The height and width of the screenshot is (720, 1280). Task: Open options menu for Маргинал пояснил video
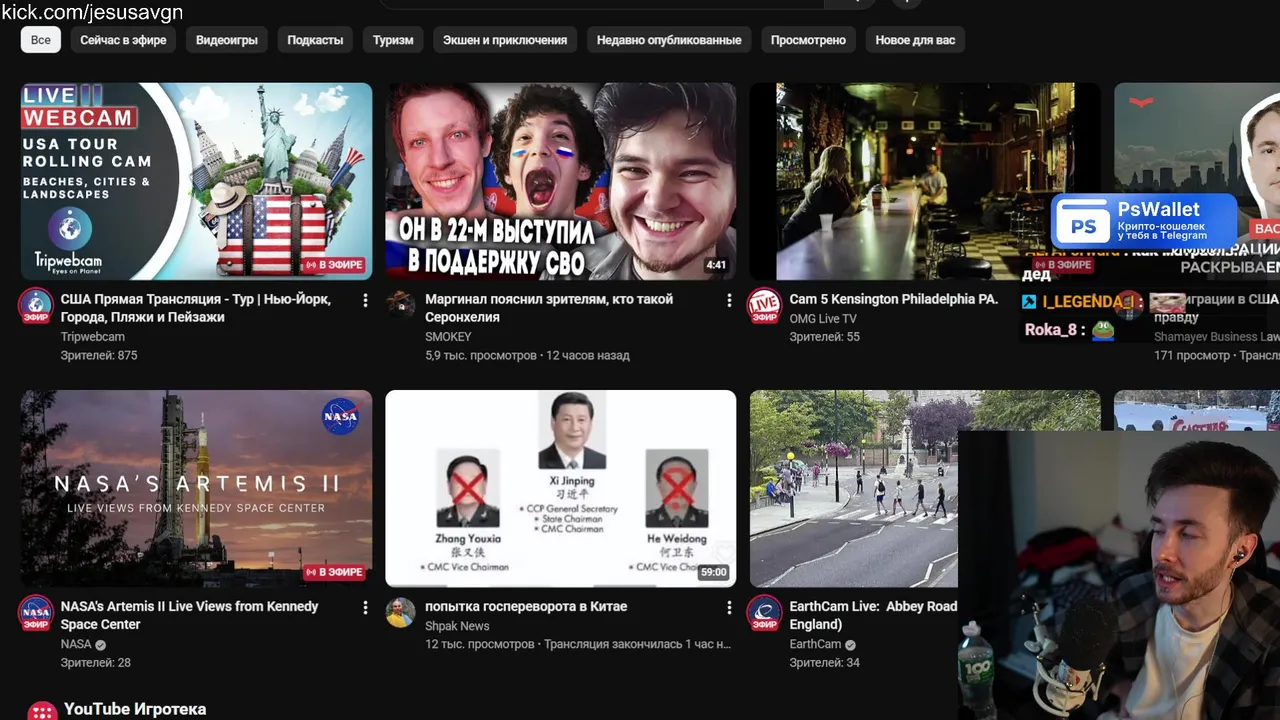tap(729, 300)
